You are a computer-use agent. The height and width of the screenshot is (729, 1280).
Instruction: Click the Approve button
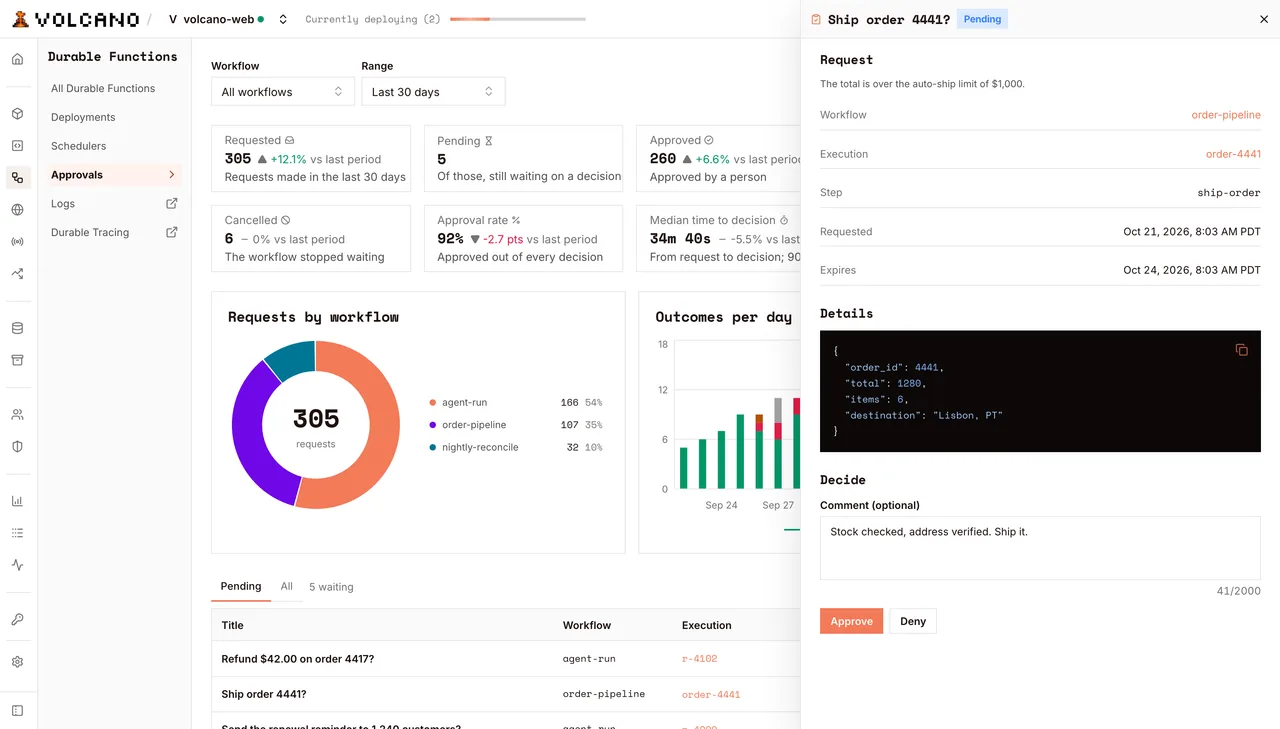(x=852, y=621)
